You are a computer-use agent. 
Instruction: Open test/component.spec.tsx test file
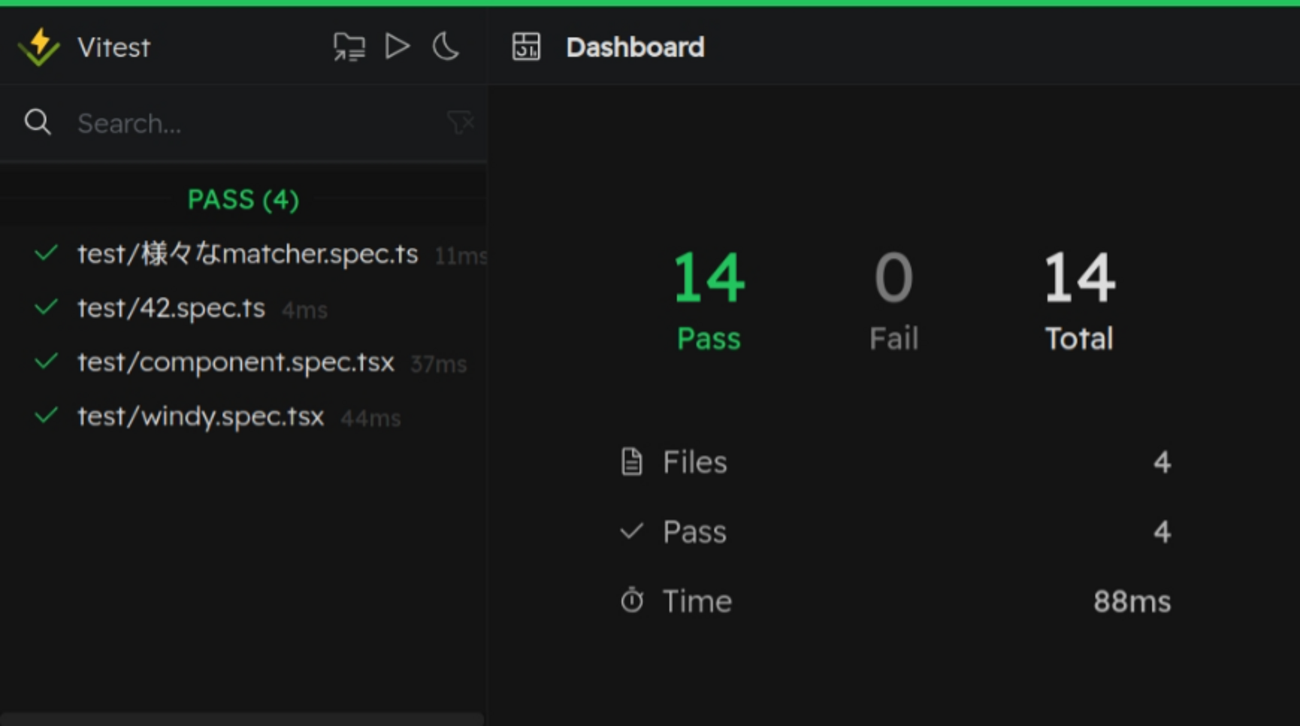[x=235, y=362]
